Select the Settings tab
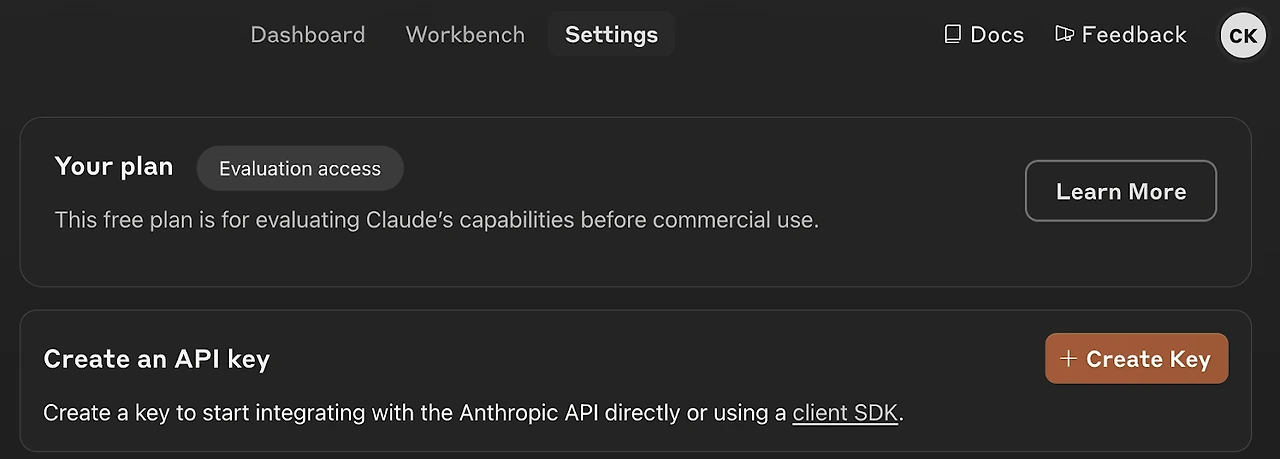This screenshot has height=459, width=1280. (x=611, y=35)
